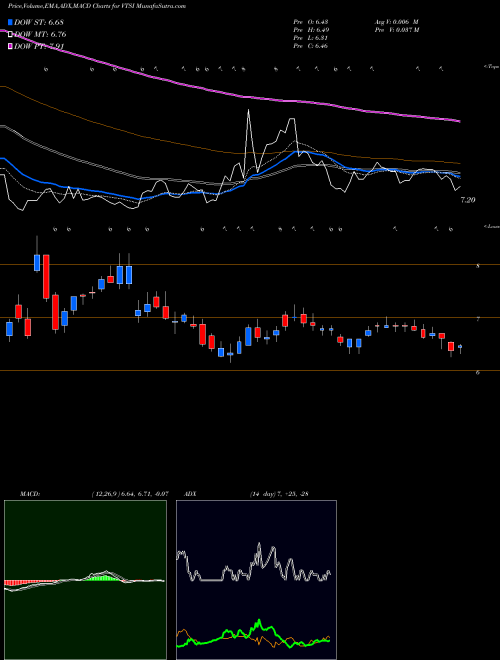
Task: Click the 'Pre L: 6.31' low value
Action: 311,37
